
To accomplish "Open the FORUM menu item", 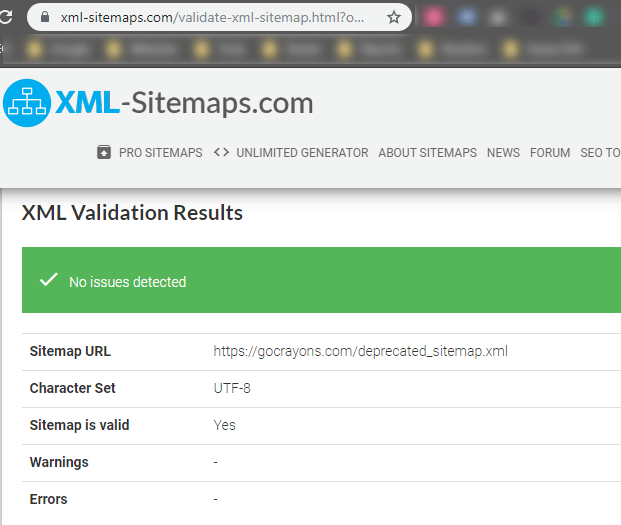I will (550, 153).
